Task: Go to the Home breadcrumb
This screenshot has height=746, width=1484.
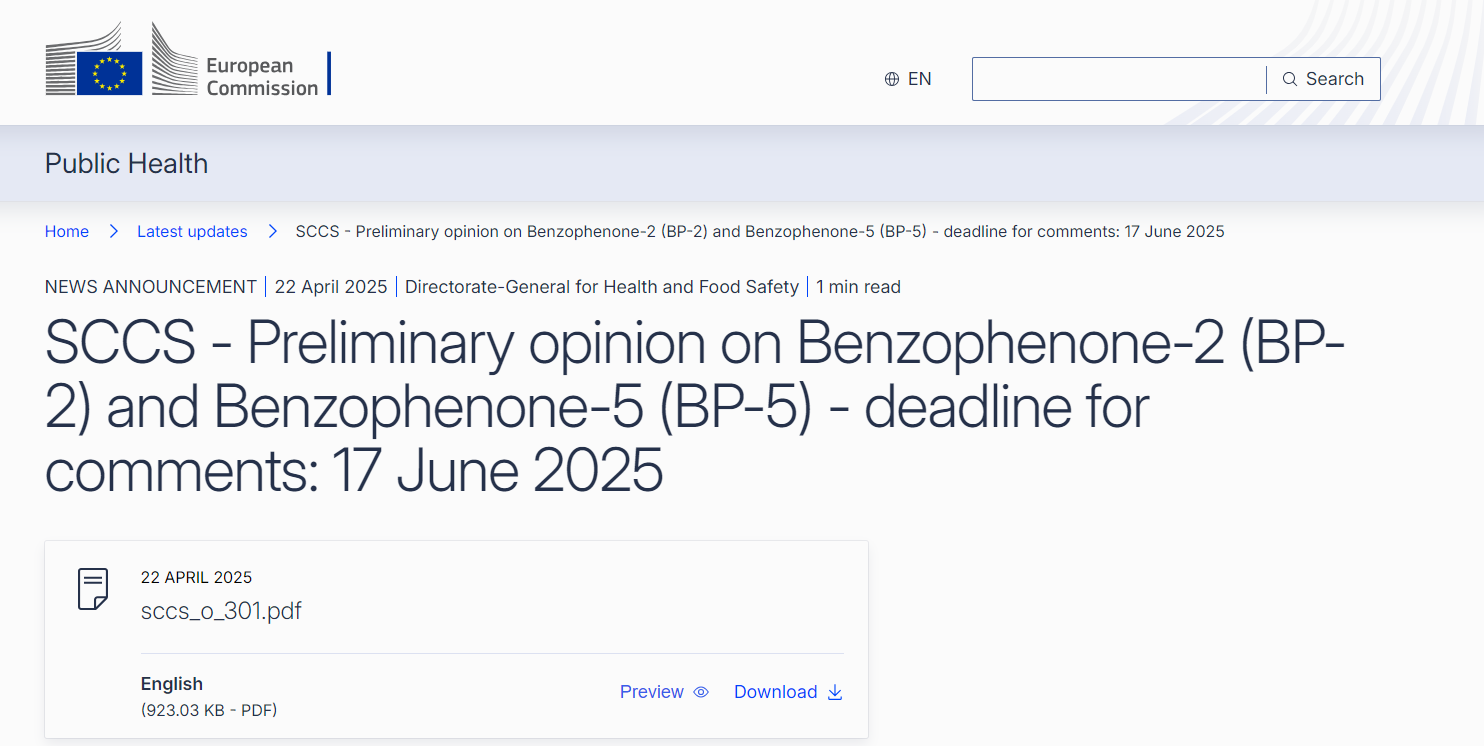Action: pos(67,232)
